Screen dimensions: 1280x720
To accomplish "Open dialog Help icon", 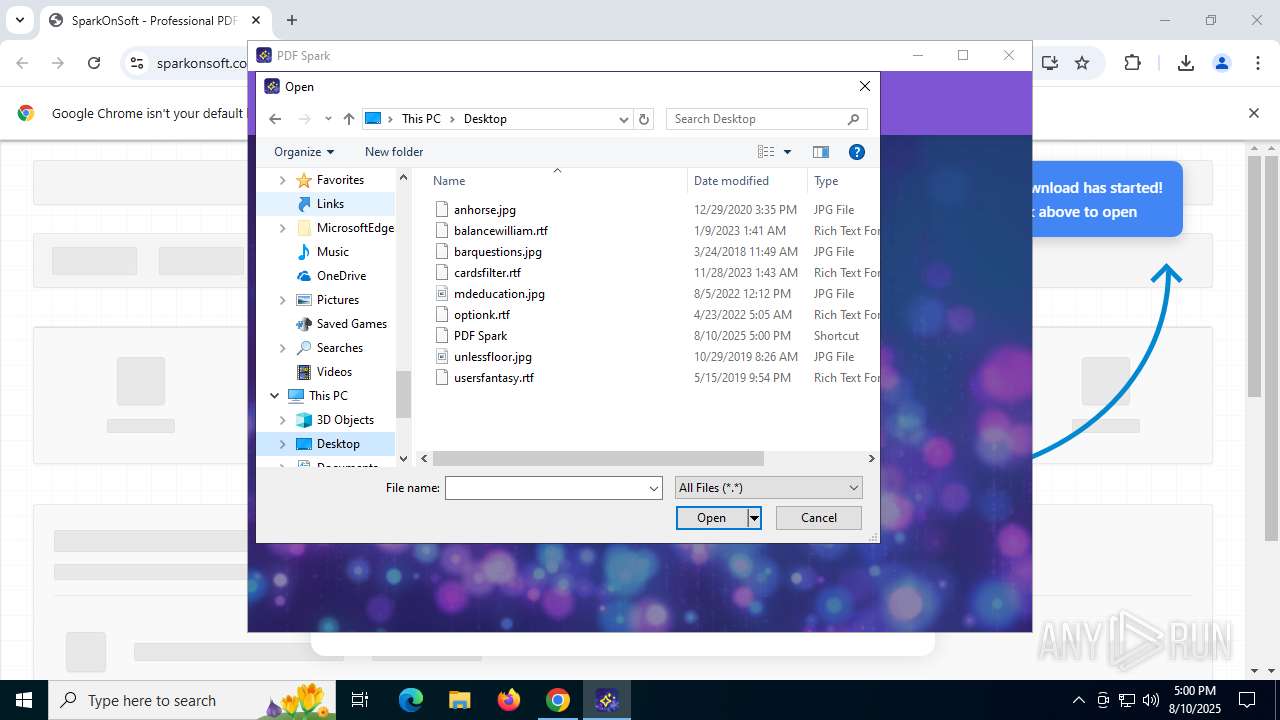I will click(x=856, y=152).
